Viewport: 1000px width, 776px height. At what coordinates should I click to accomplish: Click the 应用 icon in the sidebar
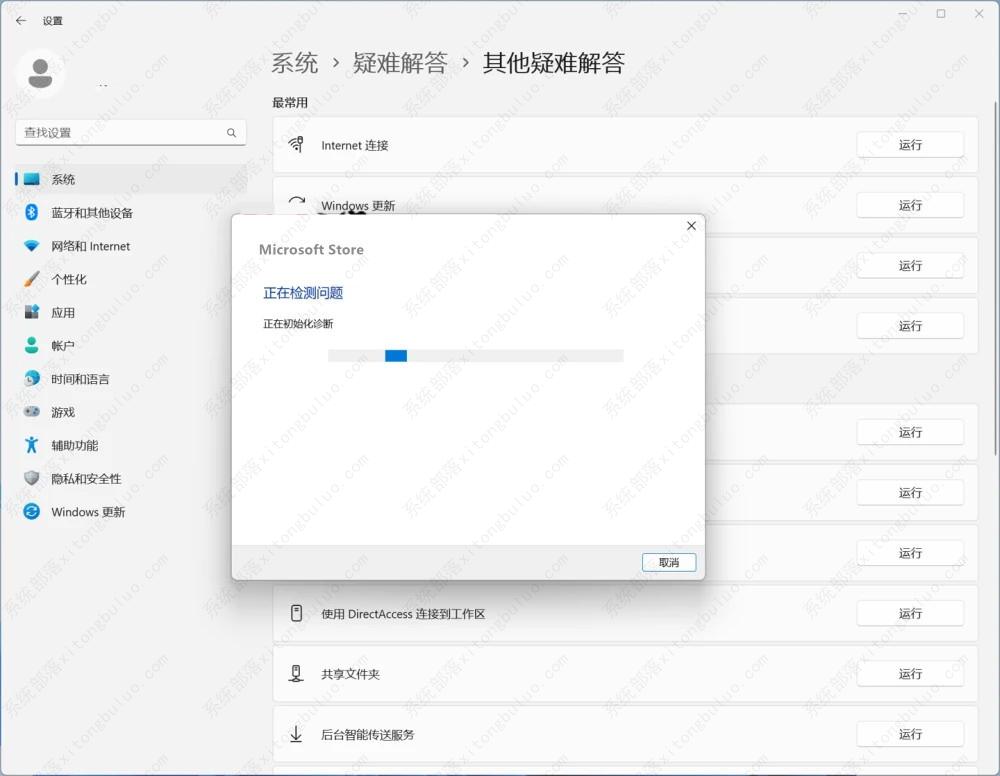(32, 313)
